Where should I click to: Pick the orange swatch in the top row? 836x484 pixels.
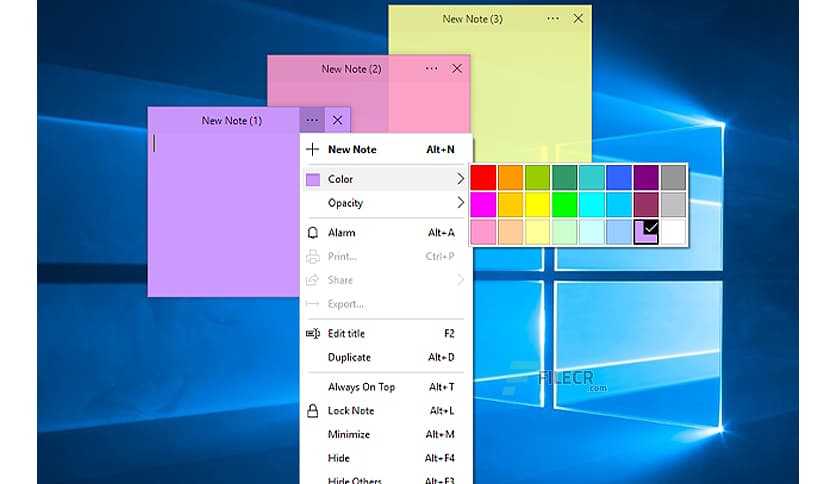[511, 178]
